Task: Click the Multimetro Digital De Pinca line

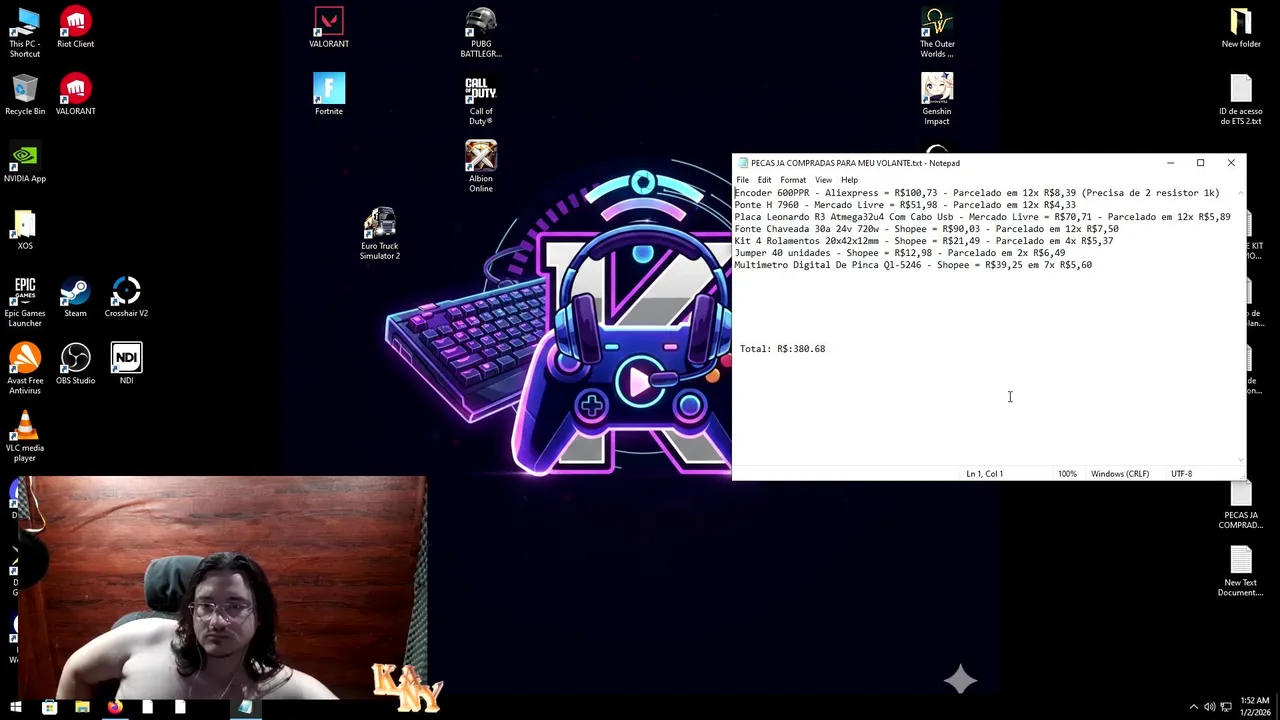Action: point(913,265)
